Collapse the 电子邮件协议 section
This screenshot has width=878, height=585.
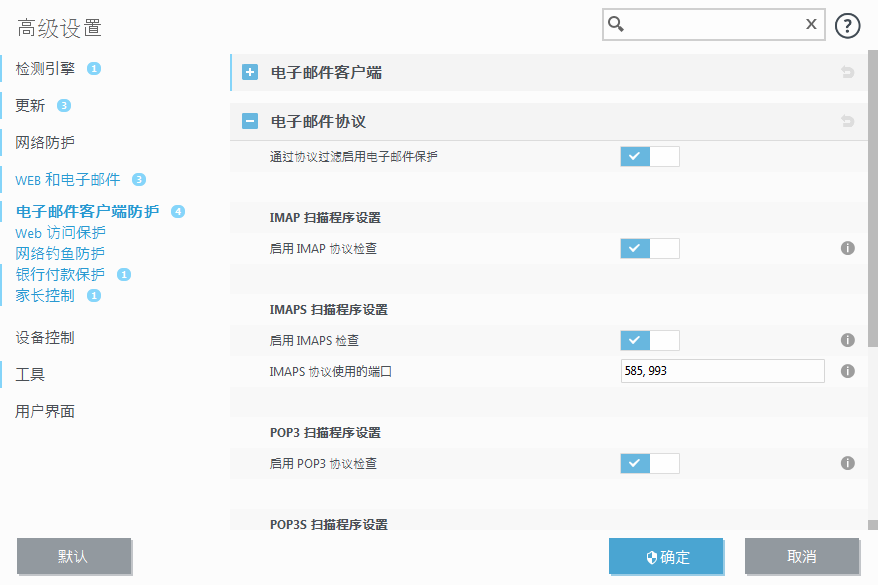249,120
